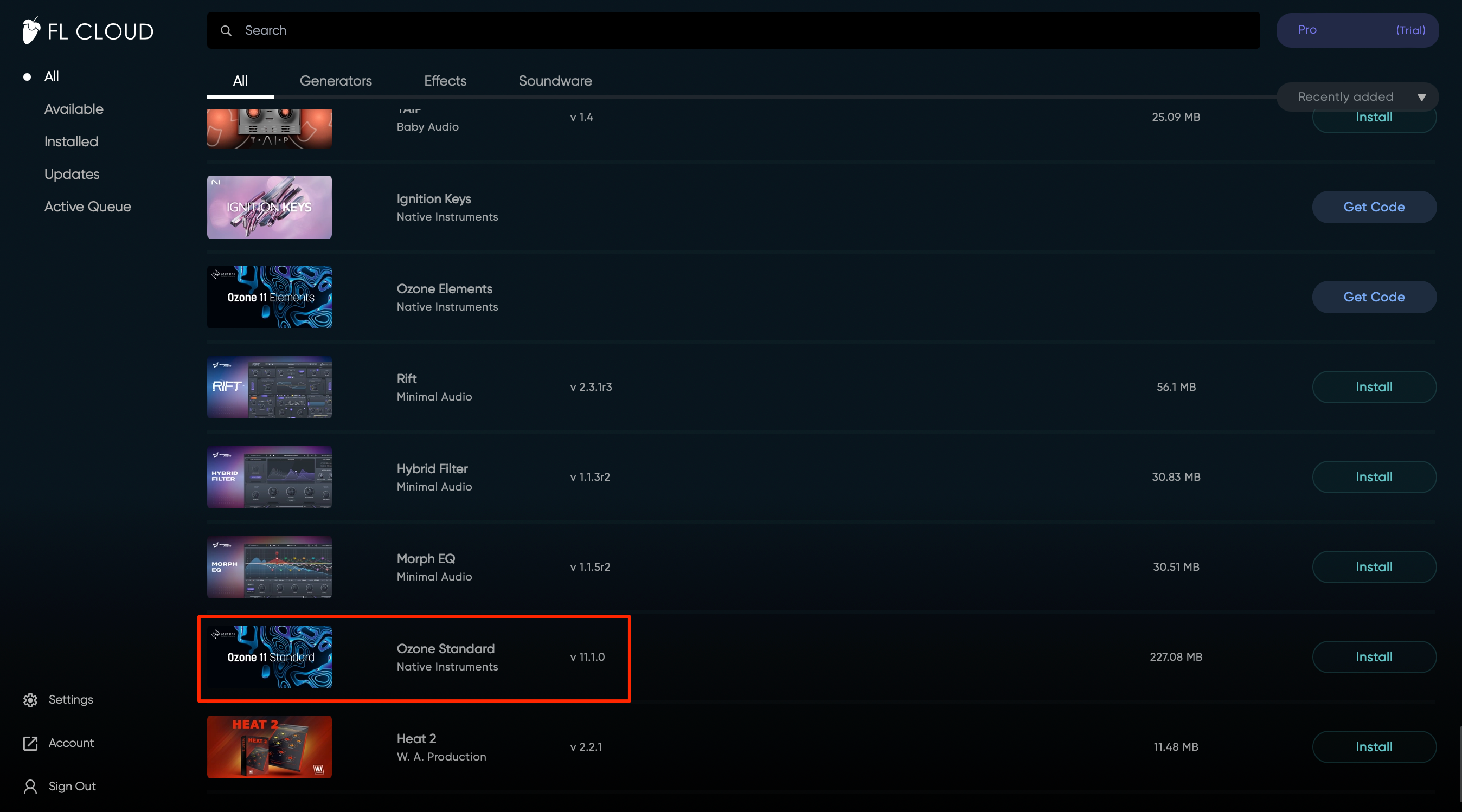
Task: Switch to the Soundware tab
Action: click(555, 81)
